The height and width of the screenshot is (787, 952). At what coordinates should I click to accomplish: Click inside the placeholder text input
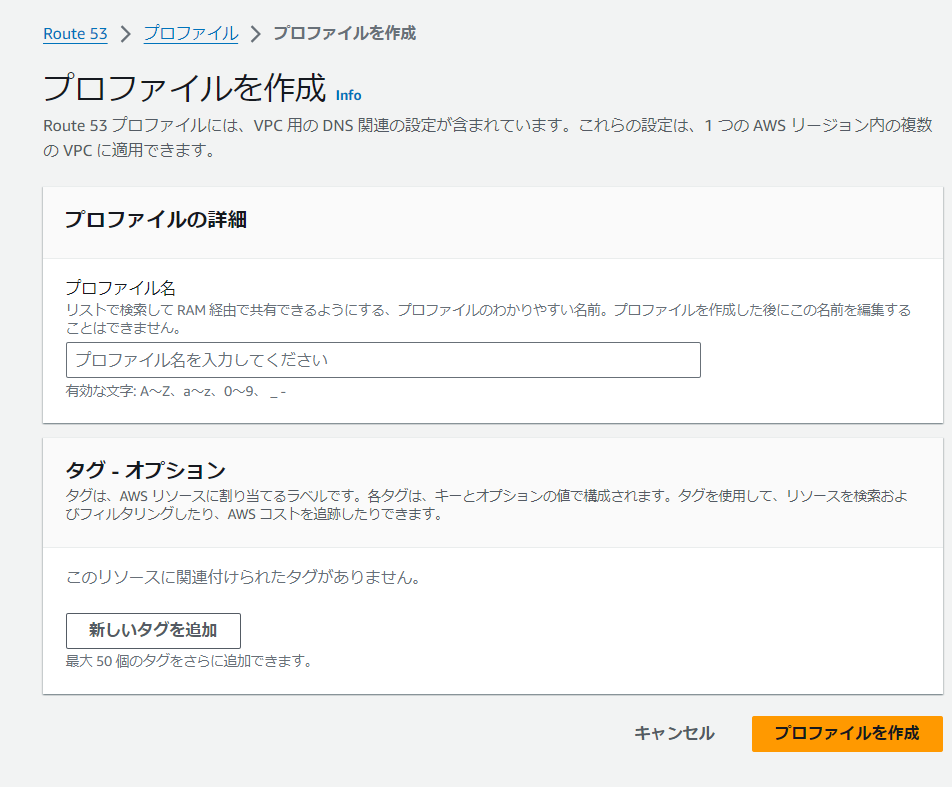(x=380, y=360)
